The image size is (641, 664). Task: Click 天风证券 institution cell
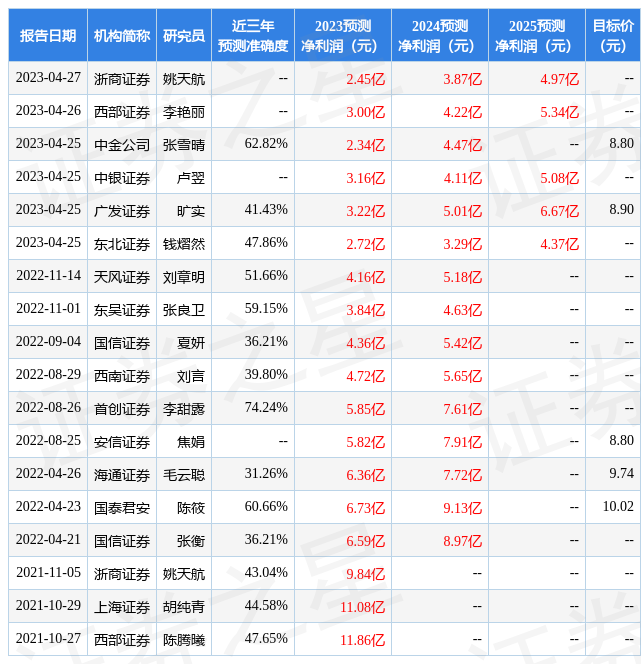(122, 277)
